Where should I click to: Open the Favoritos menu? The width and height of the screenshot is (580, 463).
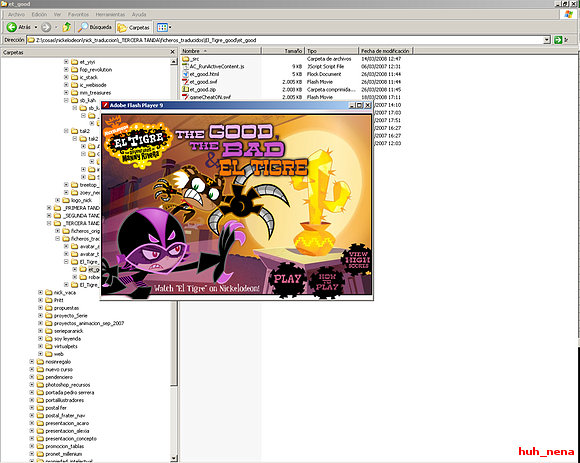[78, 14]
